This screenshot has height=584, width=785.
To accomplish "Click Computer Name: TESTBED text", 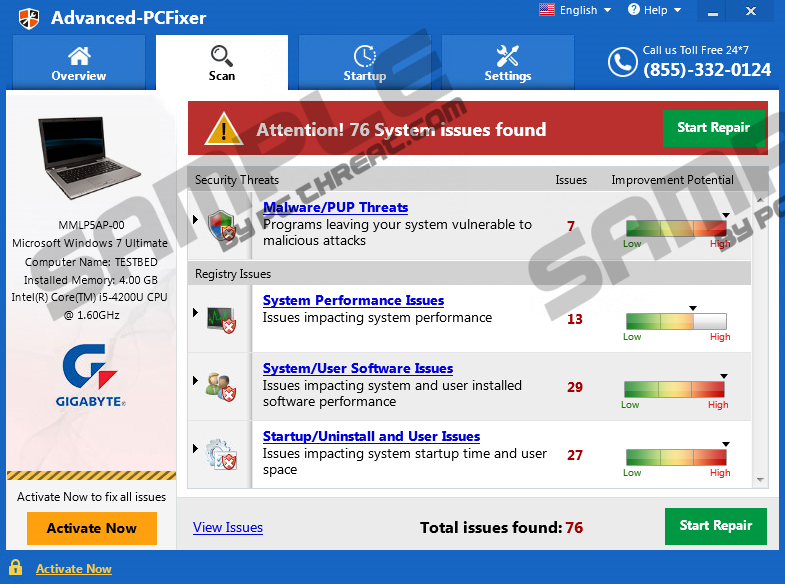I will tap(91, 262).
